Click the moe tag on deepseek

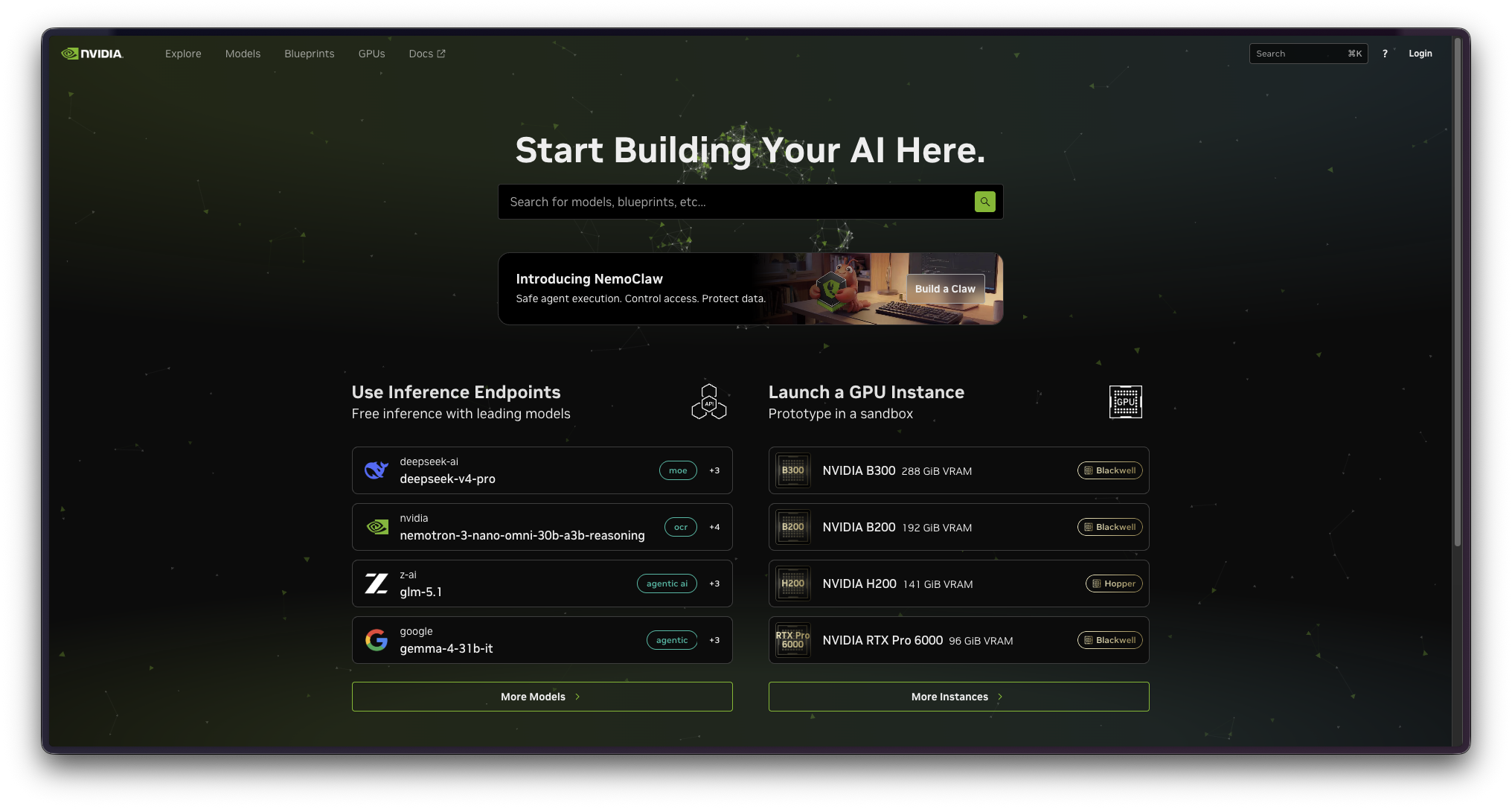(x=678, y=470)
